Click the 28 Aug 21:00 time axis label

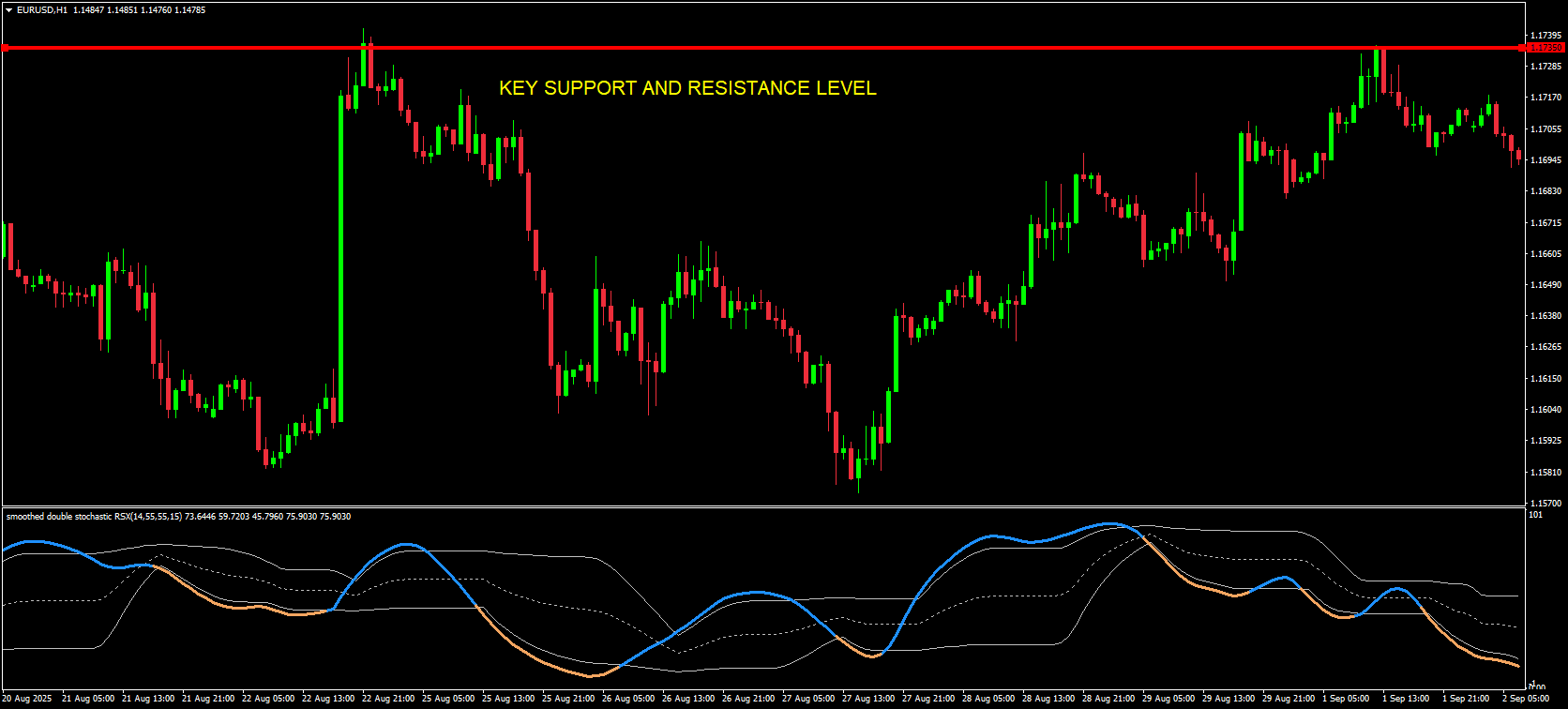[1108, 699]
